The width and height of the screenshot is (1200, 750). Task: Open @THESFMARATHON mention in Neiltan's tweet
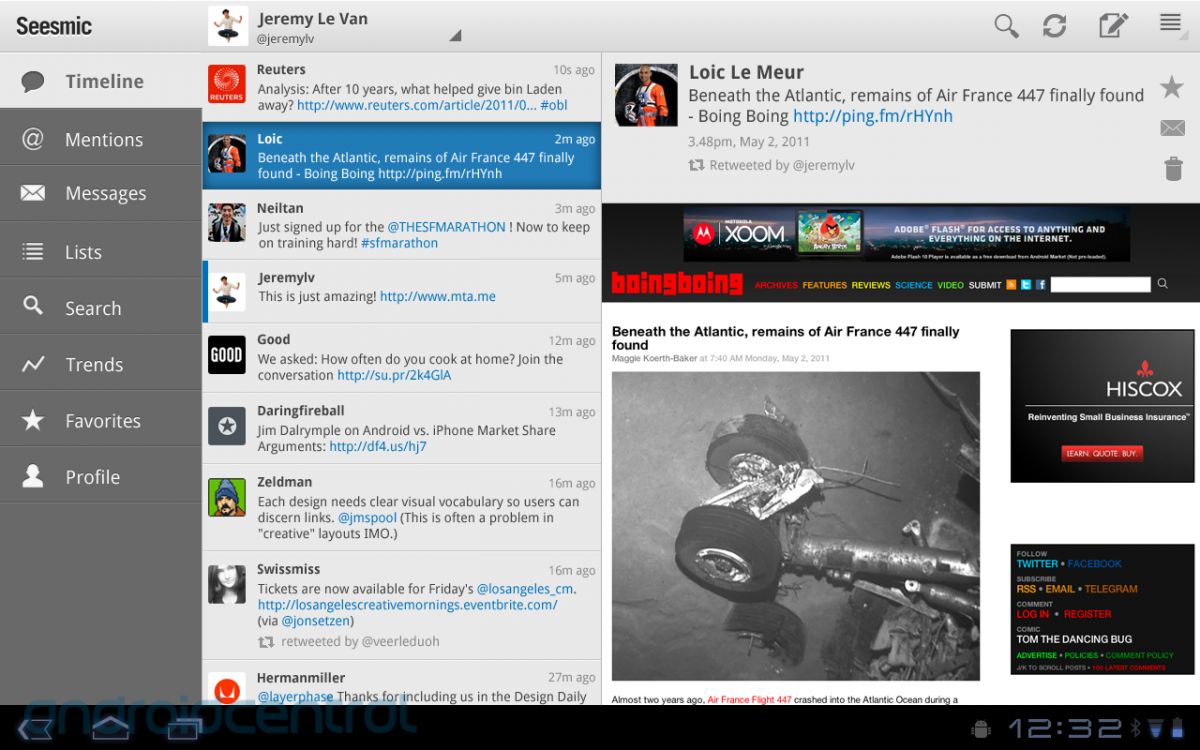(447, 227)
